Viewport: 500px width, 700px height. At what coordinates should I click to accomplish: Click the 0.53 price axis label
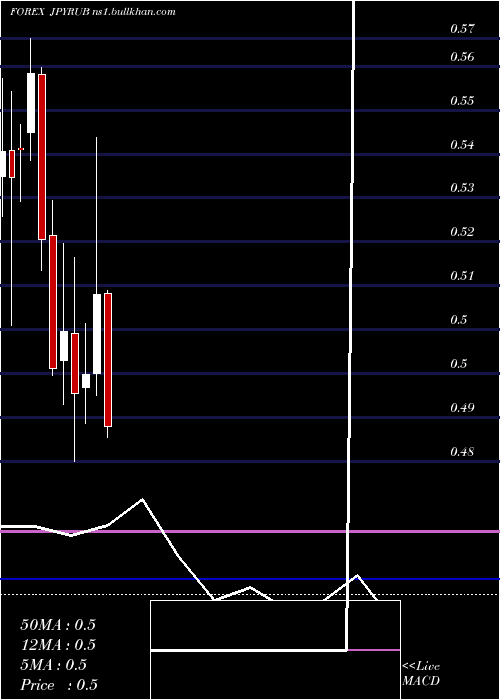pos(462,188)
